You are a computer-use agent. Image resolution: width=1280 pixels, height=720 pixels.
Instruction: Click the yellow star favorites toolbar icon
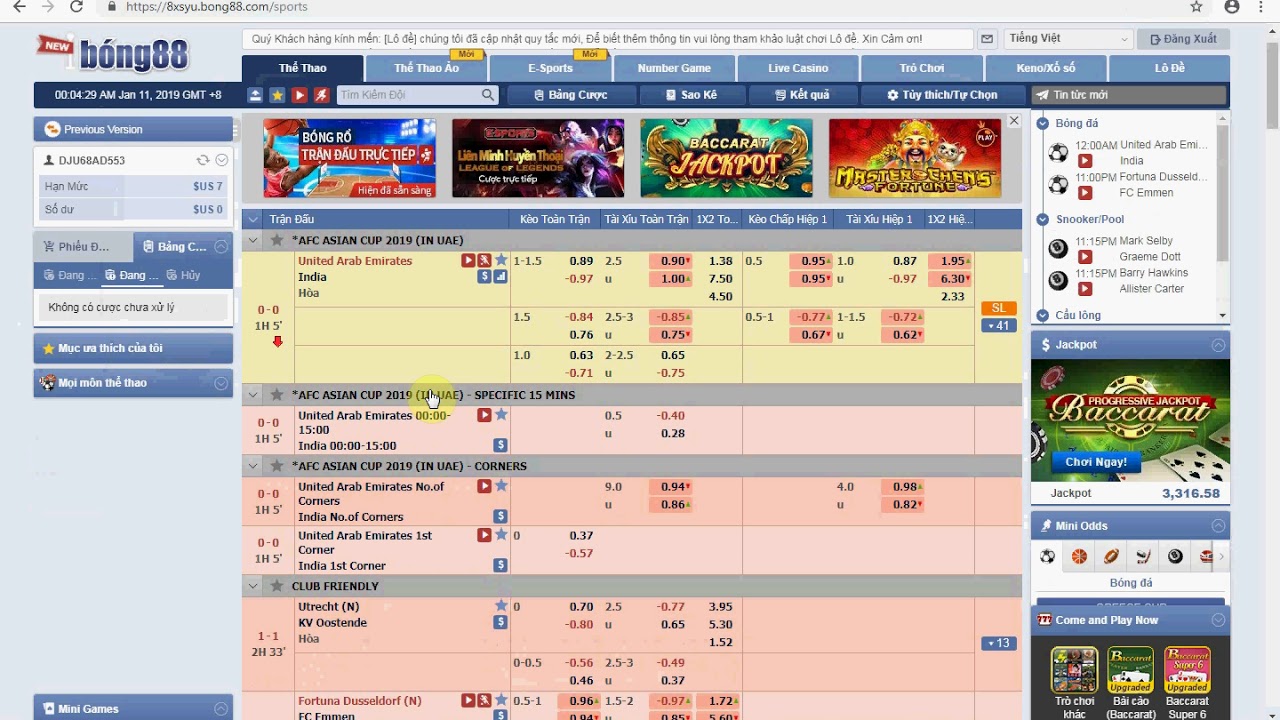click(x=277, y=95)
